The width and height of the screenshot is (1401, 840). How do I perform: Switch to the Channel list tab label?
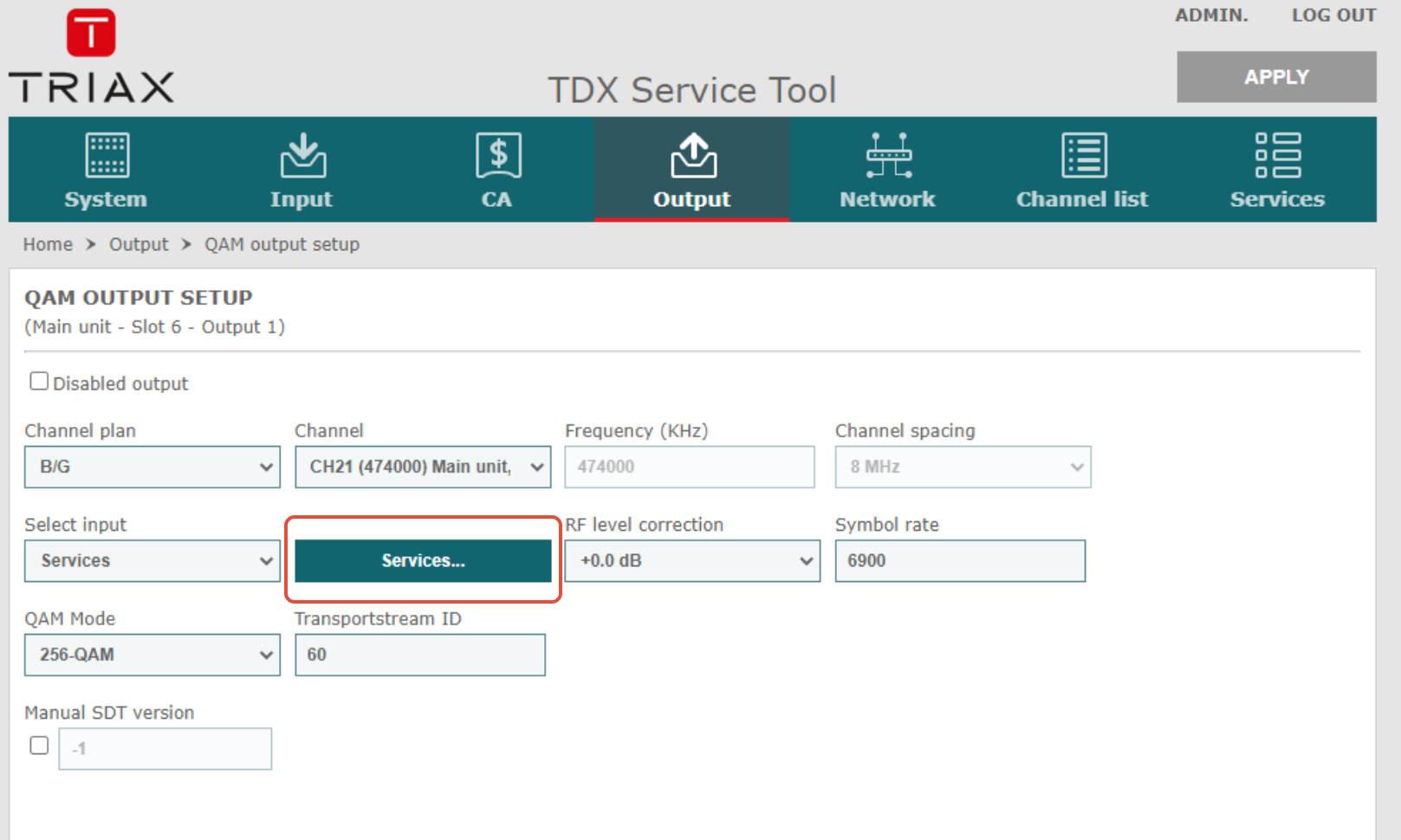(1082, 199)
